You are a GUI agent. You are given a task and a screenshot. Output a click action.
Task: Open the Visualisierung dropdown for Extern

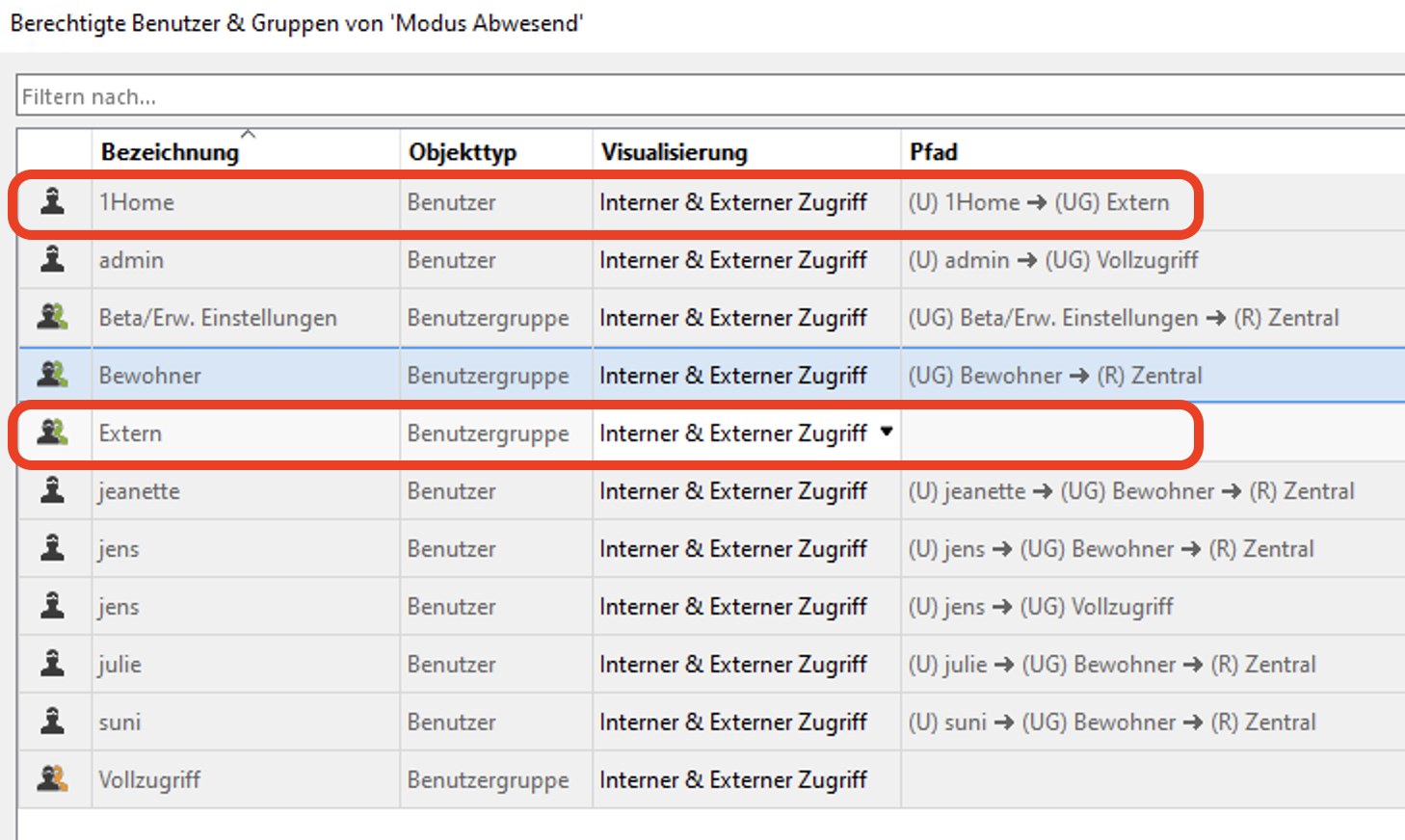[887, 433]
